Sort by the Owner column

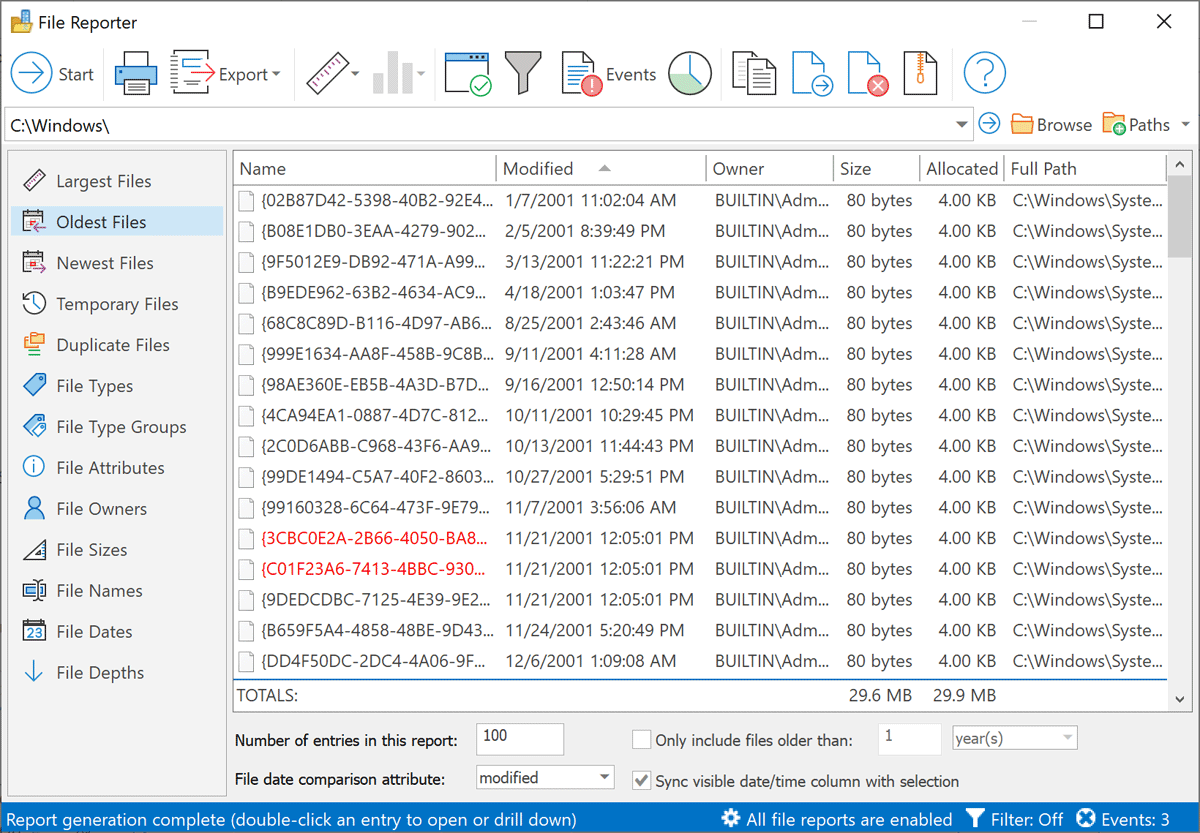pos(769,169)
